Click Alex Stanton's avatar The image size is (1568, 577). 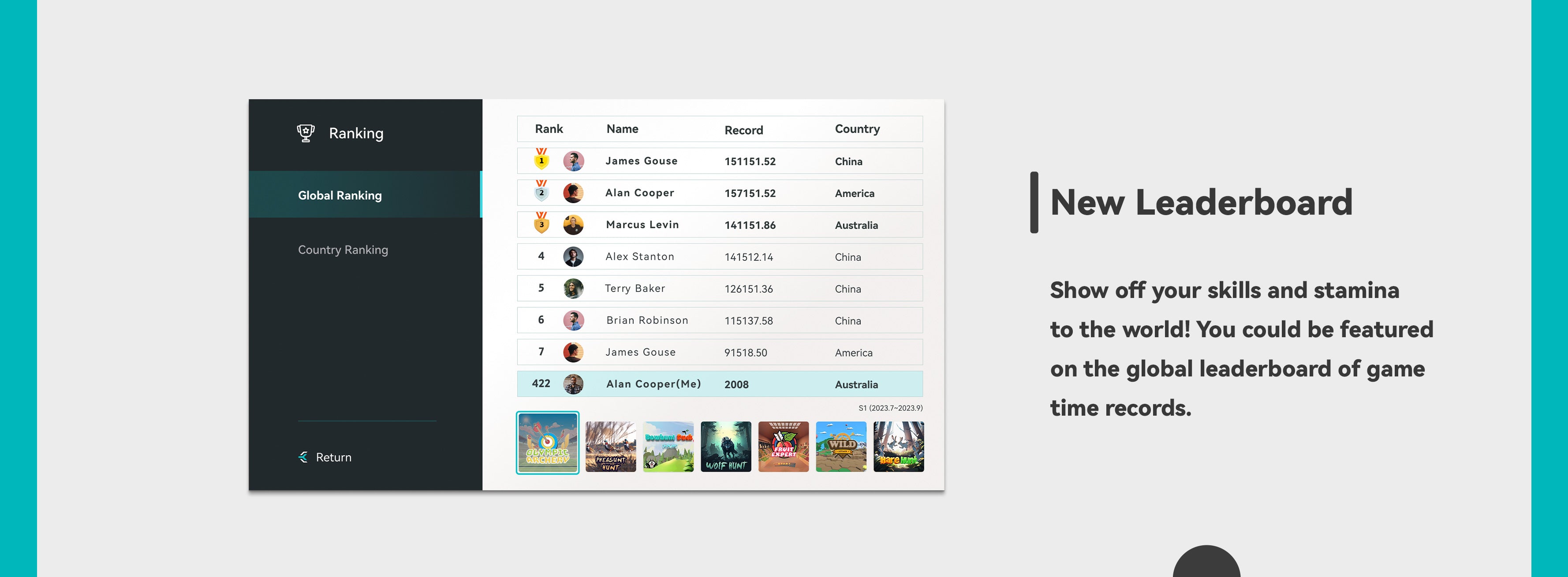tap(573, 257)
